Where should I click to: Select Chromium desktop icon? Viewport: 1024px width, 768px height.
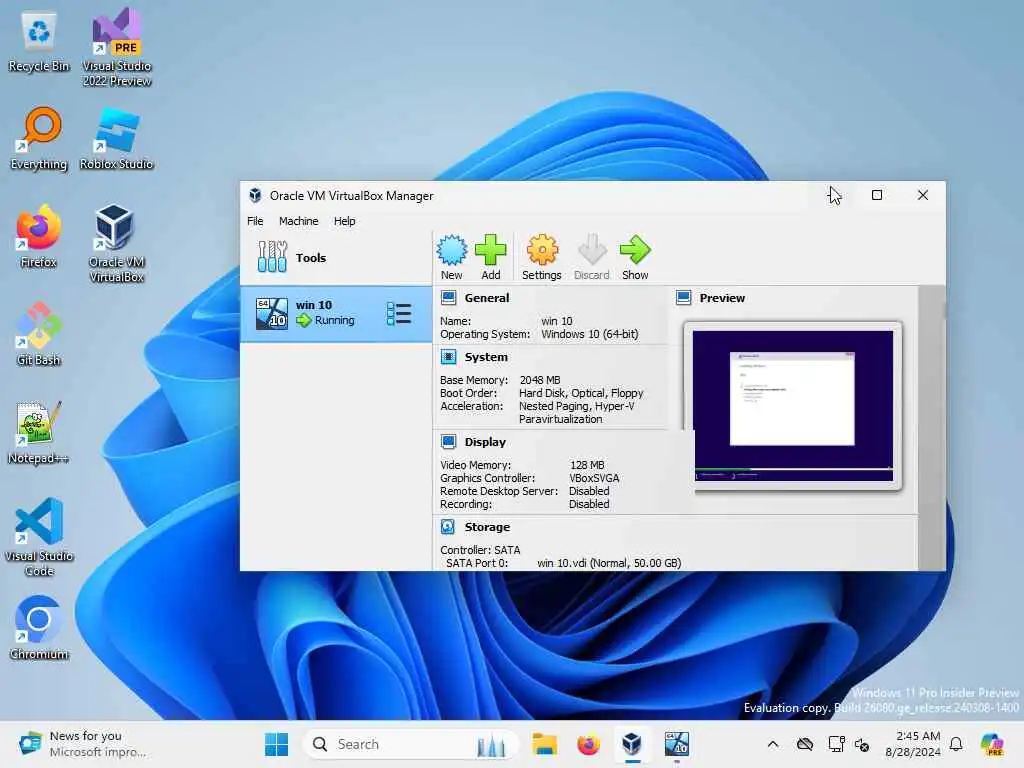click(x=39, y=628)
